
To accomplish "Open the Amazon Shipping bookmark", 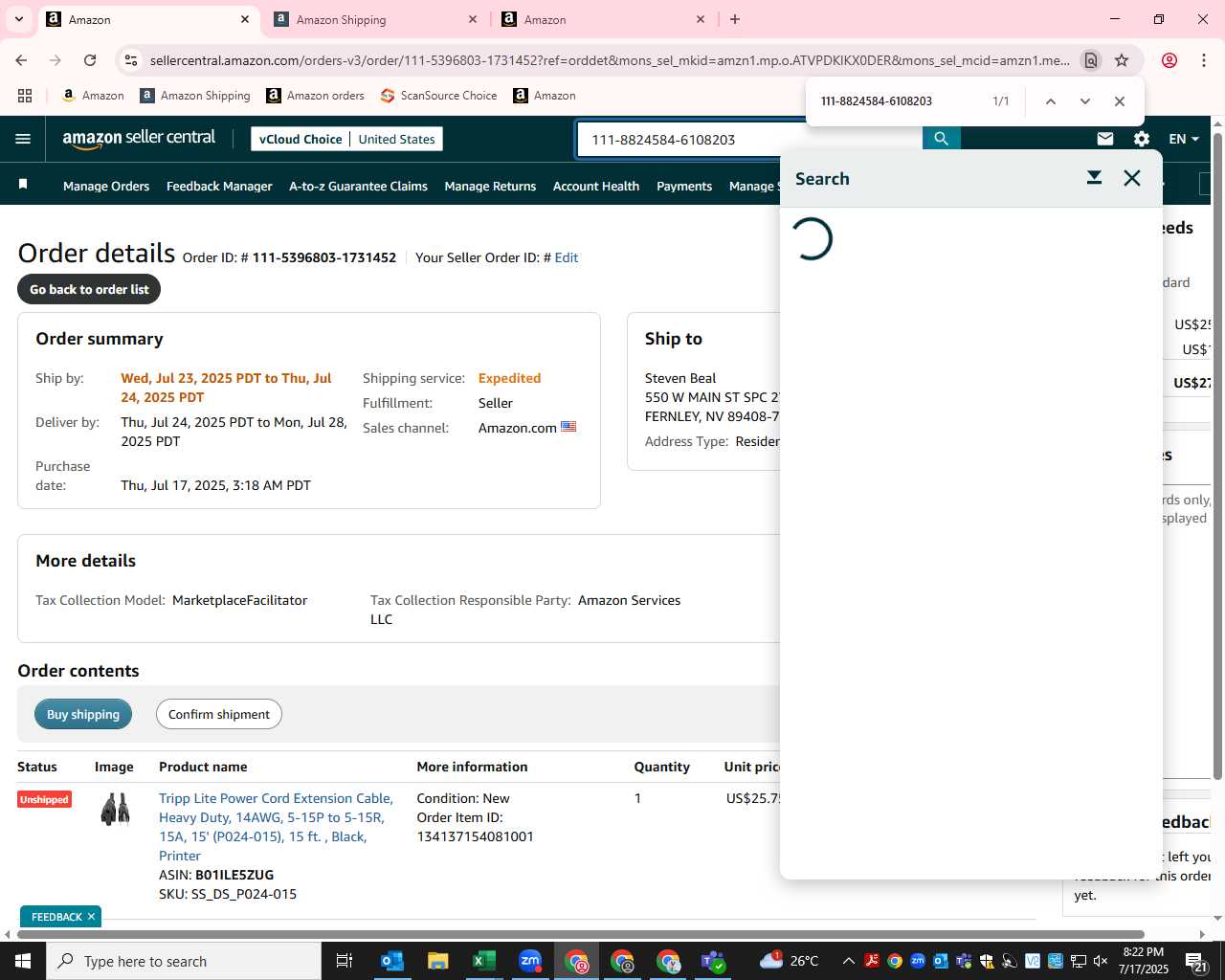I will click(194, 96).
